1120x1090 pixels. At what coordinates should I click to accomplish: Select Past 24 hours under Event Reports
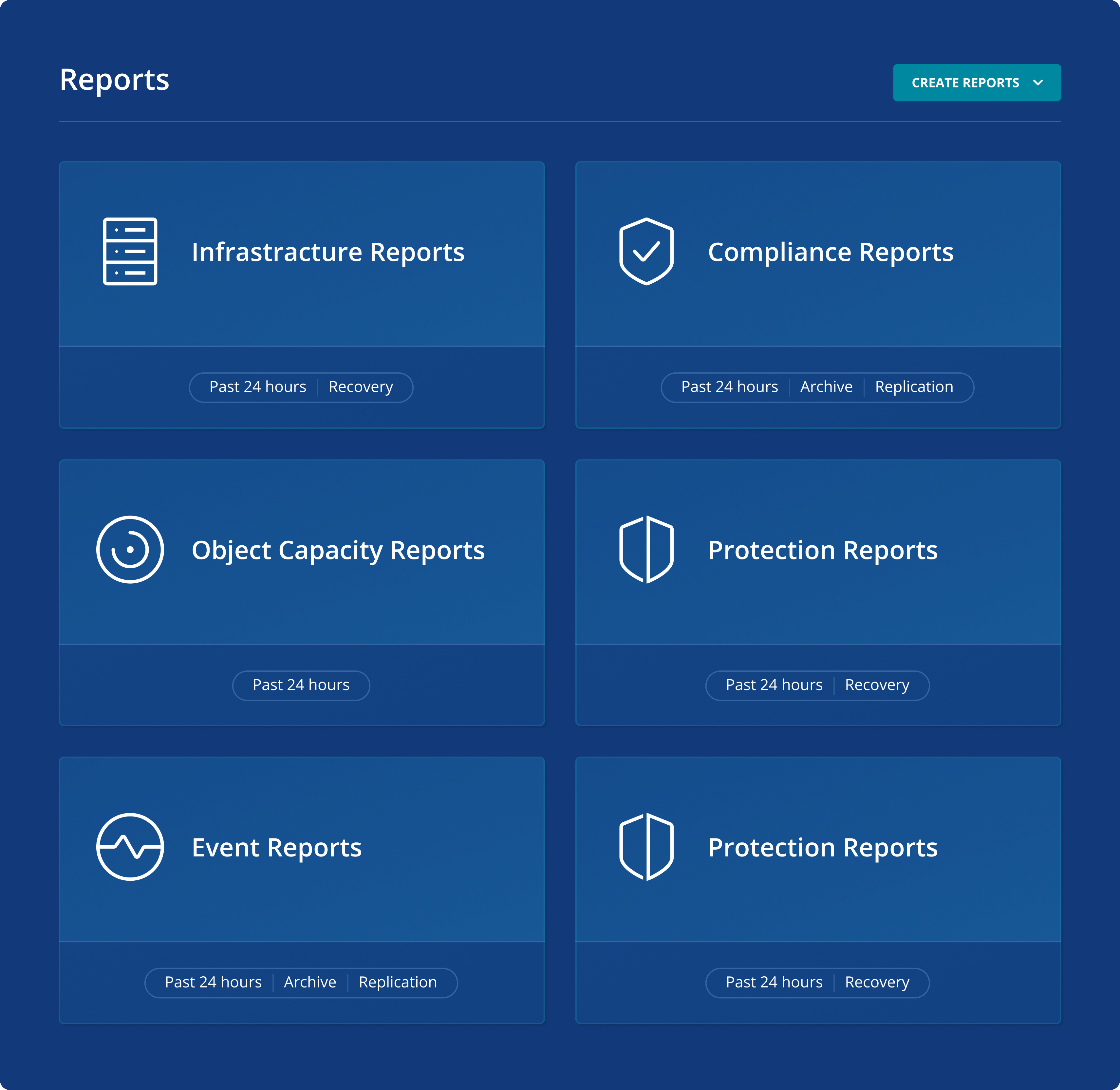tap(213, 982)
